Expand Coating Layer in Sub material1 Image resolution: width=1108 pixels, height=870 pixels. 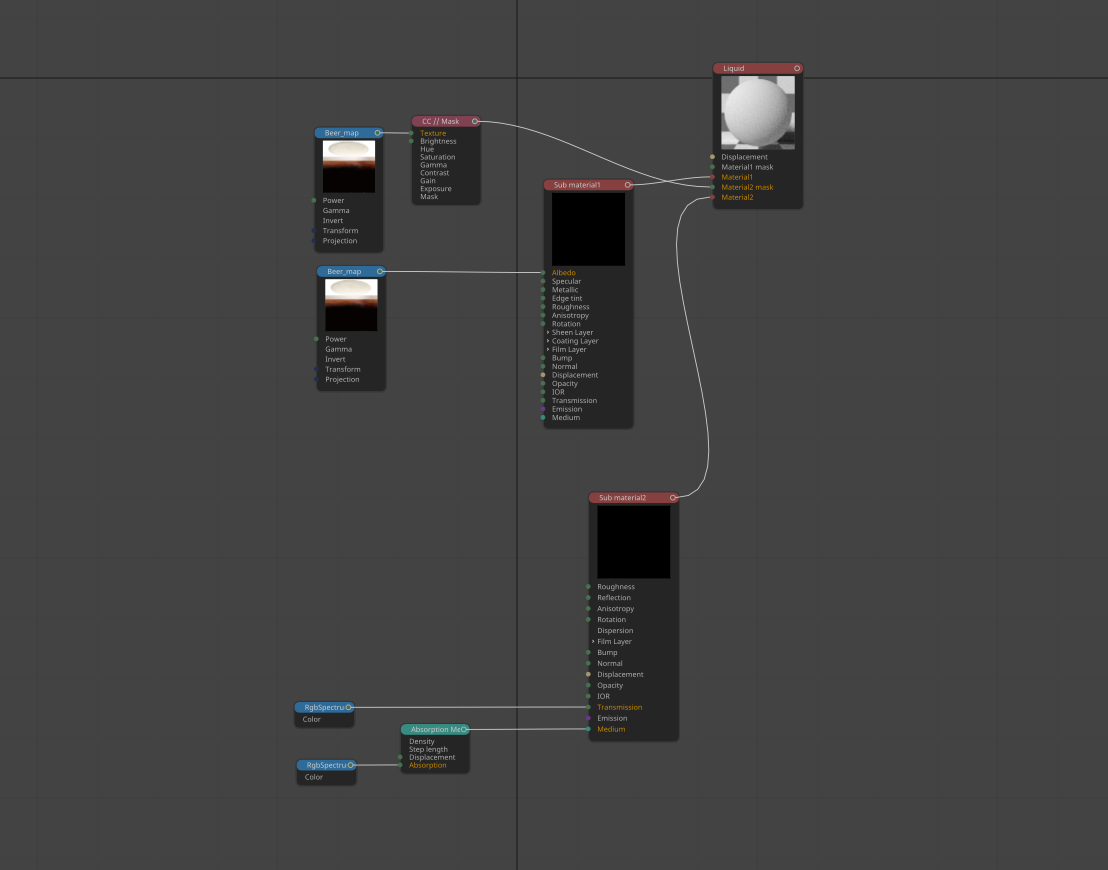coord(548,341)
